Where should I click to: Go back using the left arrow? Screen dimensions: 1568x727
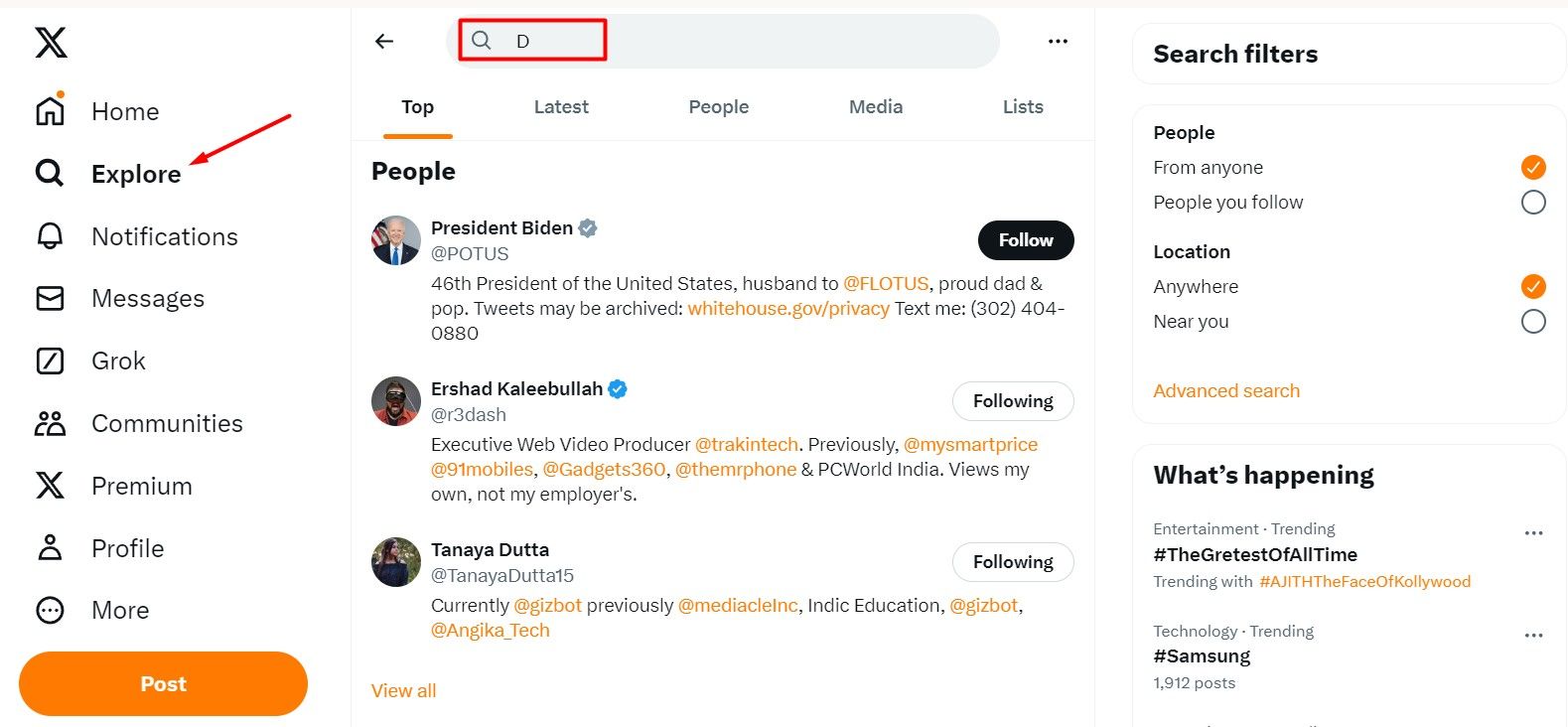point(384,42)
